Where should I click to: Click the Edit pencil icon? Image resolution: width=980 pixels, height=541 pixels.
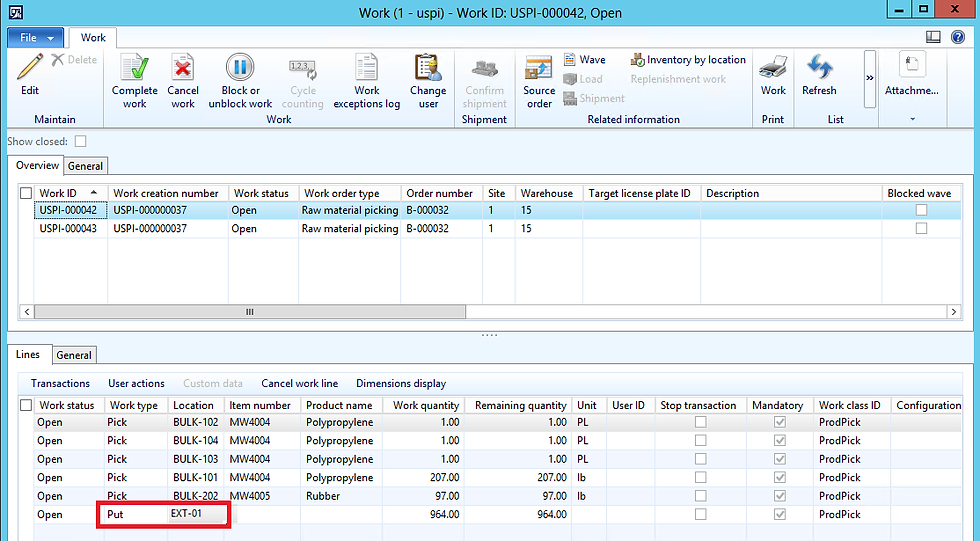pos(29,67)
